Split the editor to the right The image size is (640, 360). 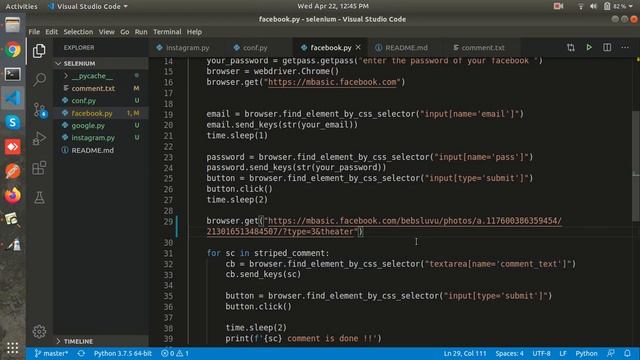(607, 47)
